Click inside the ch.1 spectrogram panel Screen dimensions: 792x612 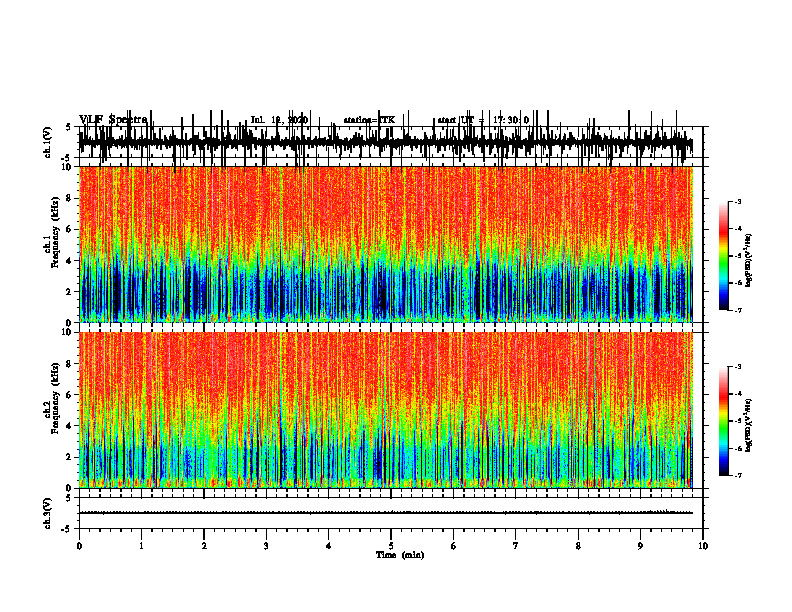(x=386, y=244)
